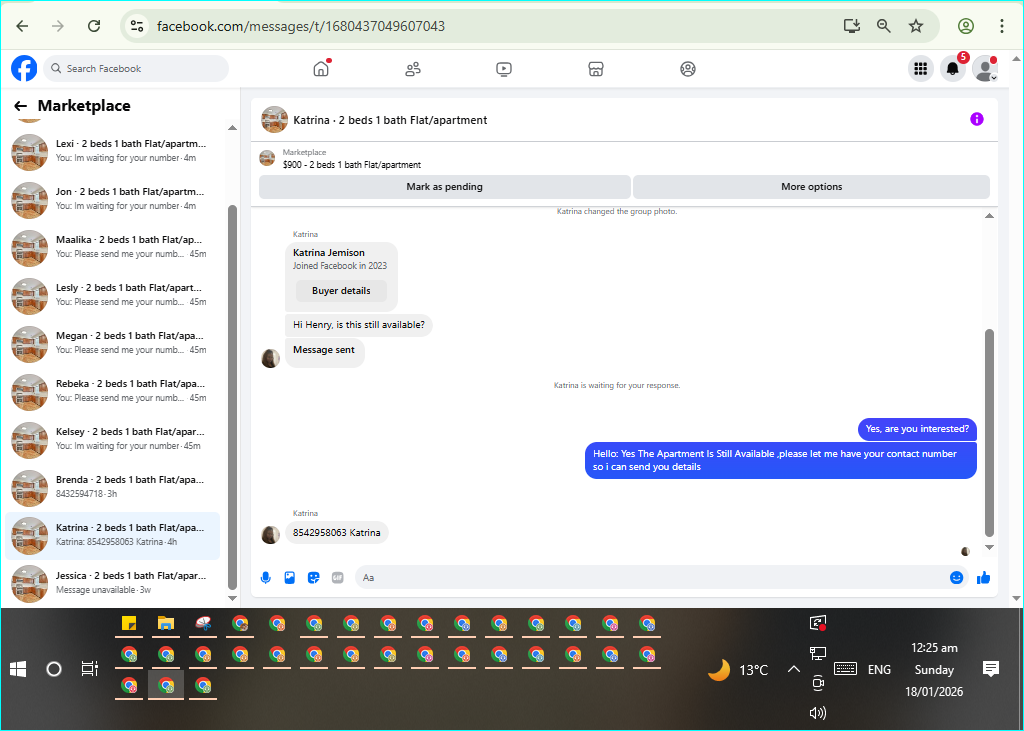1024x731 pixels.
Task: Open the zoom magnifier icon in address bar
Action: (x=884, y=26)
